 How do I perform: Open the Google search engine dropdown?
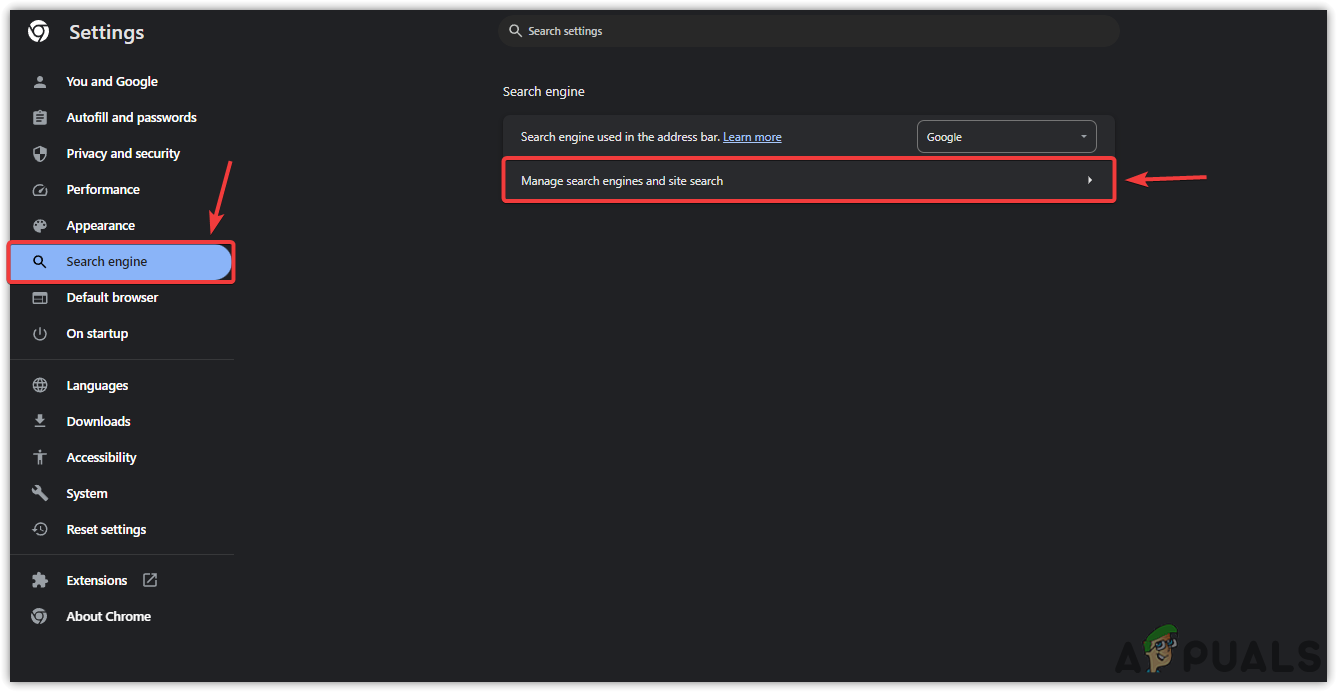pyautogui.click(x=1006, y=137)
